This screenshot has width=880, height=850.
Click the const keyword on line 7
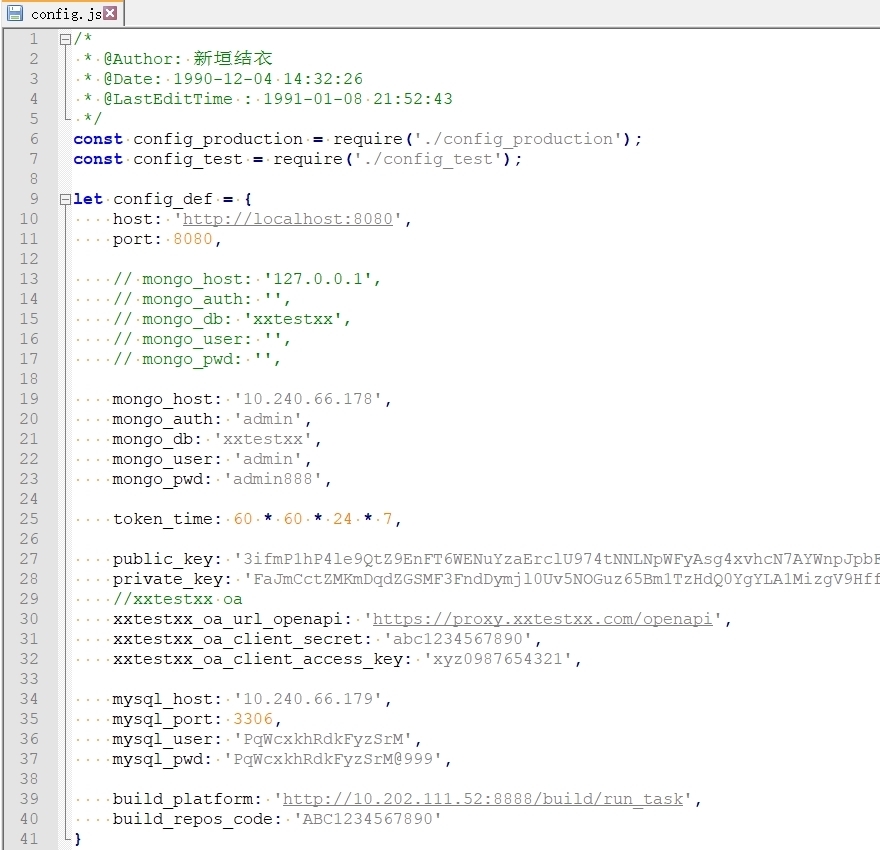[98, 159]
